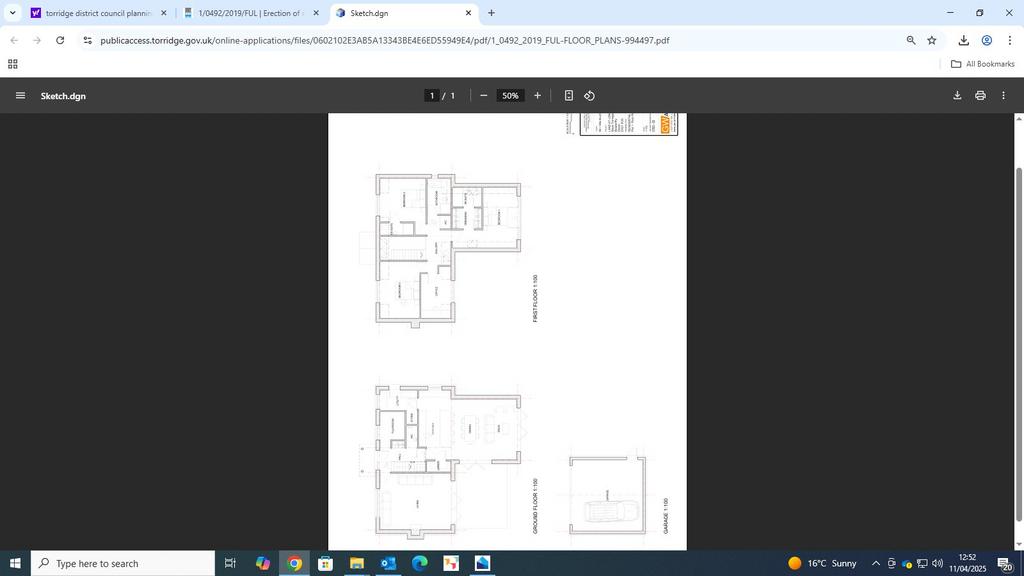This screenshot has height=576, width=1024.
Task: Click the PDF vertical scrollbar
Action: coord(1018,344)
